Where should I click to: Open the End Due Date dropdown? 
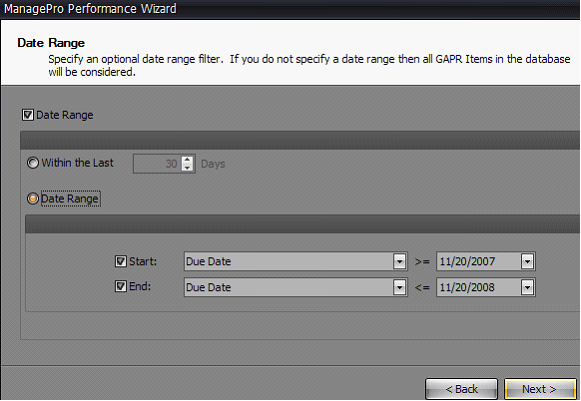399,287
